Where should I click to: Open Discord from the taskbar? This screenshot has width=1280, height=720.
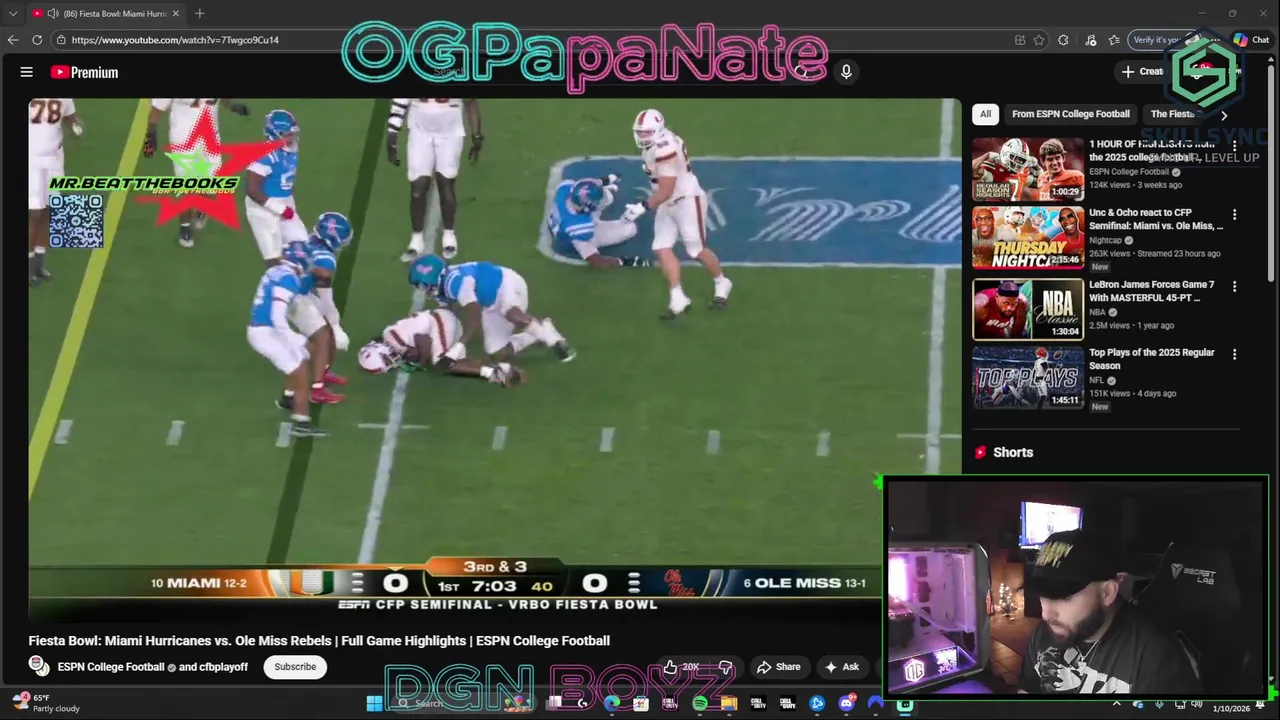click(x=847, y=703)
